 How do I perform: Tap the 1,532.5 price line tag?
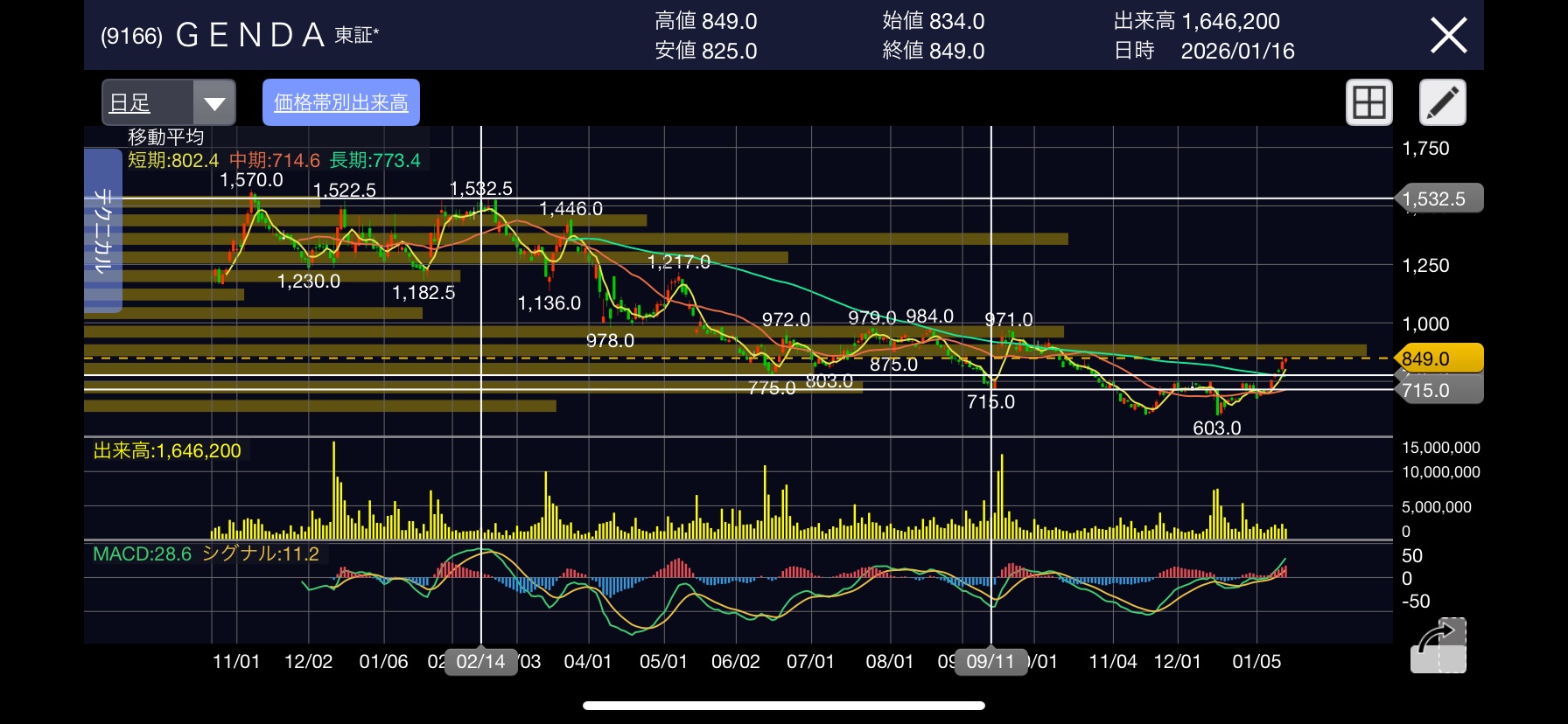coord(1438,198)
